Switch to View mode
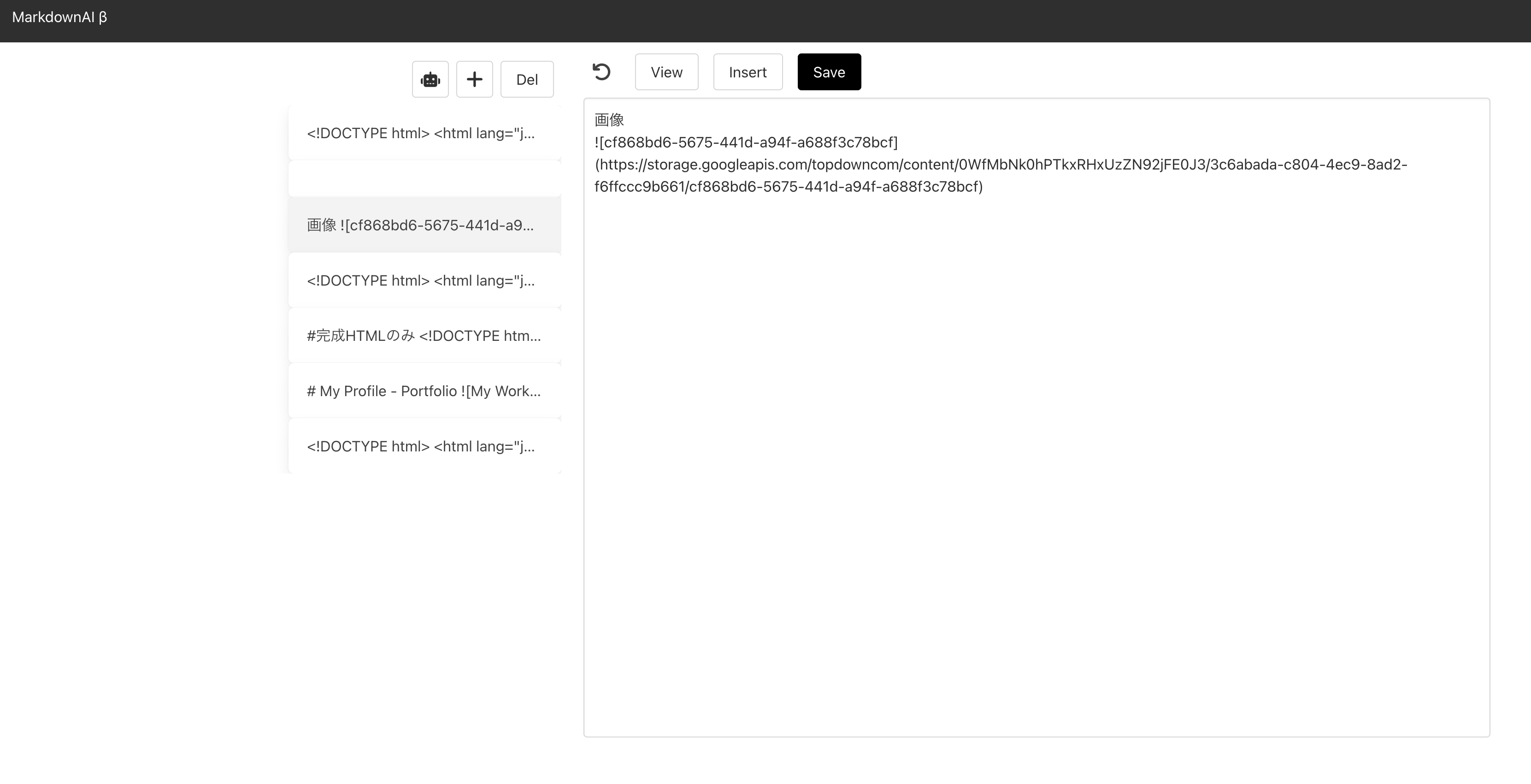Image resolution: width=1531 pixels, height=784 pixels. pos(666,72)
